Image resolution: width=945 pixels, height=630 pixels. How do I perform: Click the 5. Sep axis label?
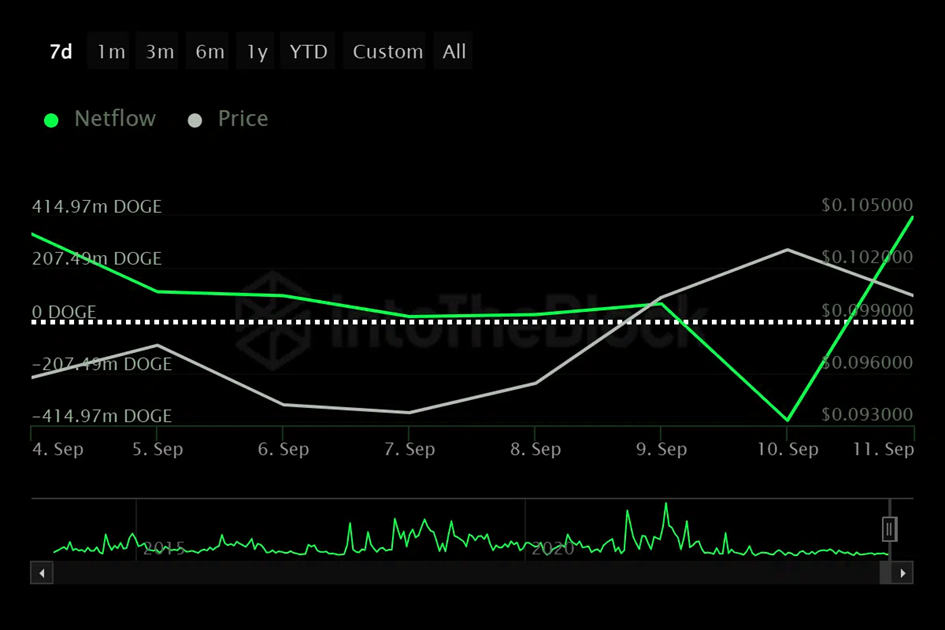pyautogui.click(x=158, y=449)
